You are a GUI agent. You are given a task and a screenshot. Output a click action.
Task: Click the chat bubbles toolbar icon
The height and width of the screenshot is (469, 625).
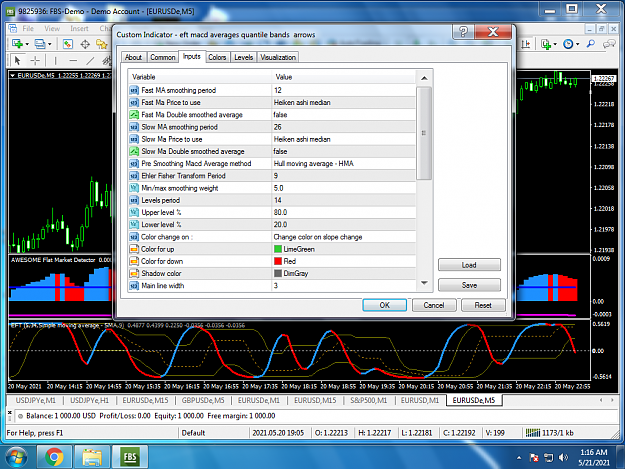tap(609, 44)
